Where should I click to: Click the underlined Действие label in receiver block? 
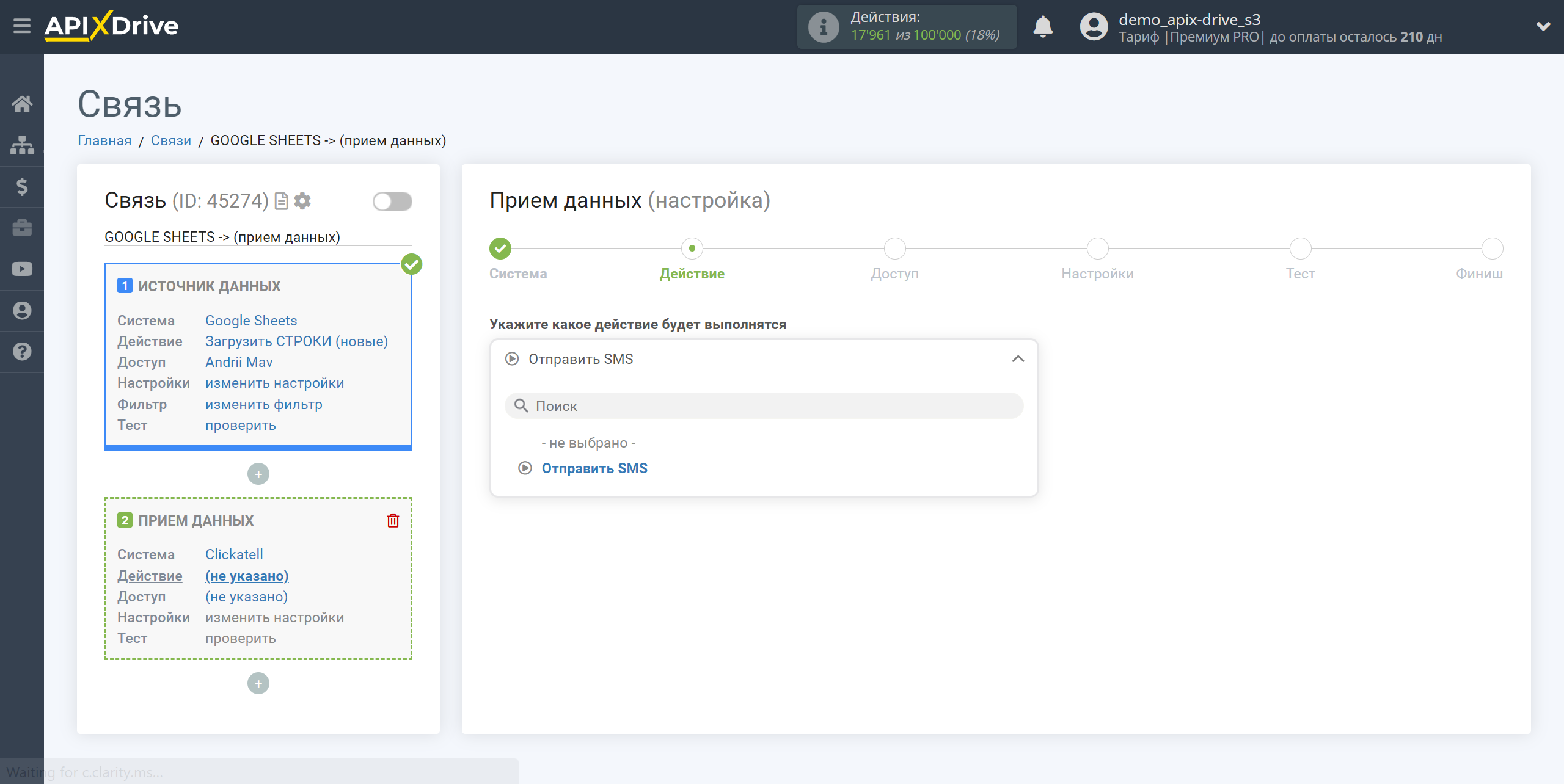tap(150, 576)
